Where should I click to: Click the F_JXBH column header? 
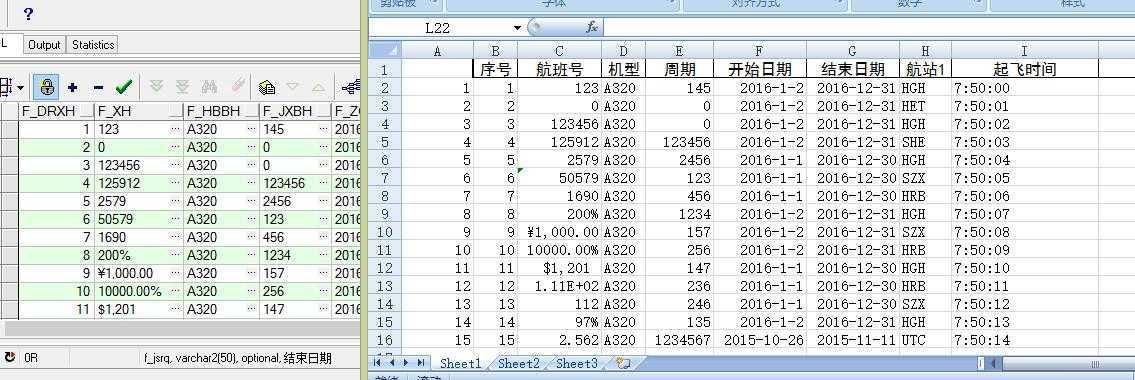[295, 111]
